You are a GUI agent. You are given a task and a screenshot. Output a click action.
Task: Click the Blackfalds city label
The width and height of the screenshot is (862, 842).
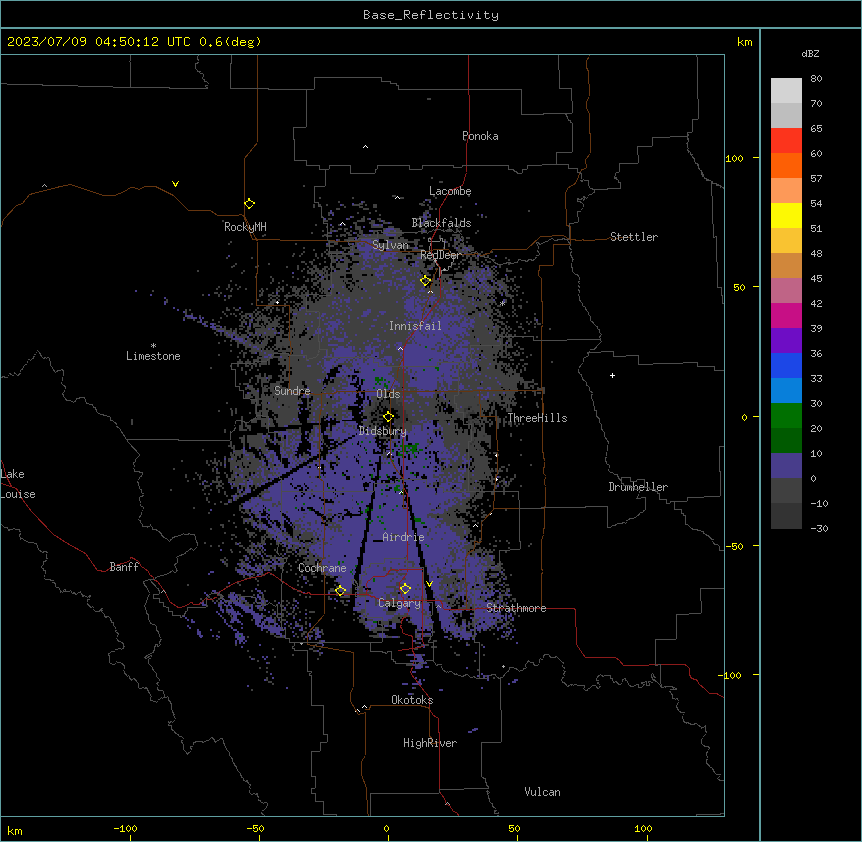pyautogui.click(x=441, y=223)
